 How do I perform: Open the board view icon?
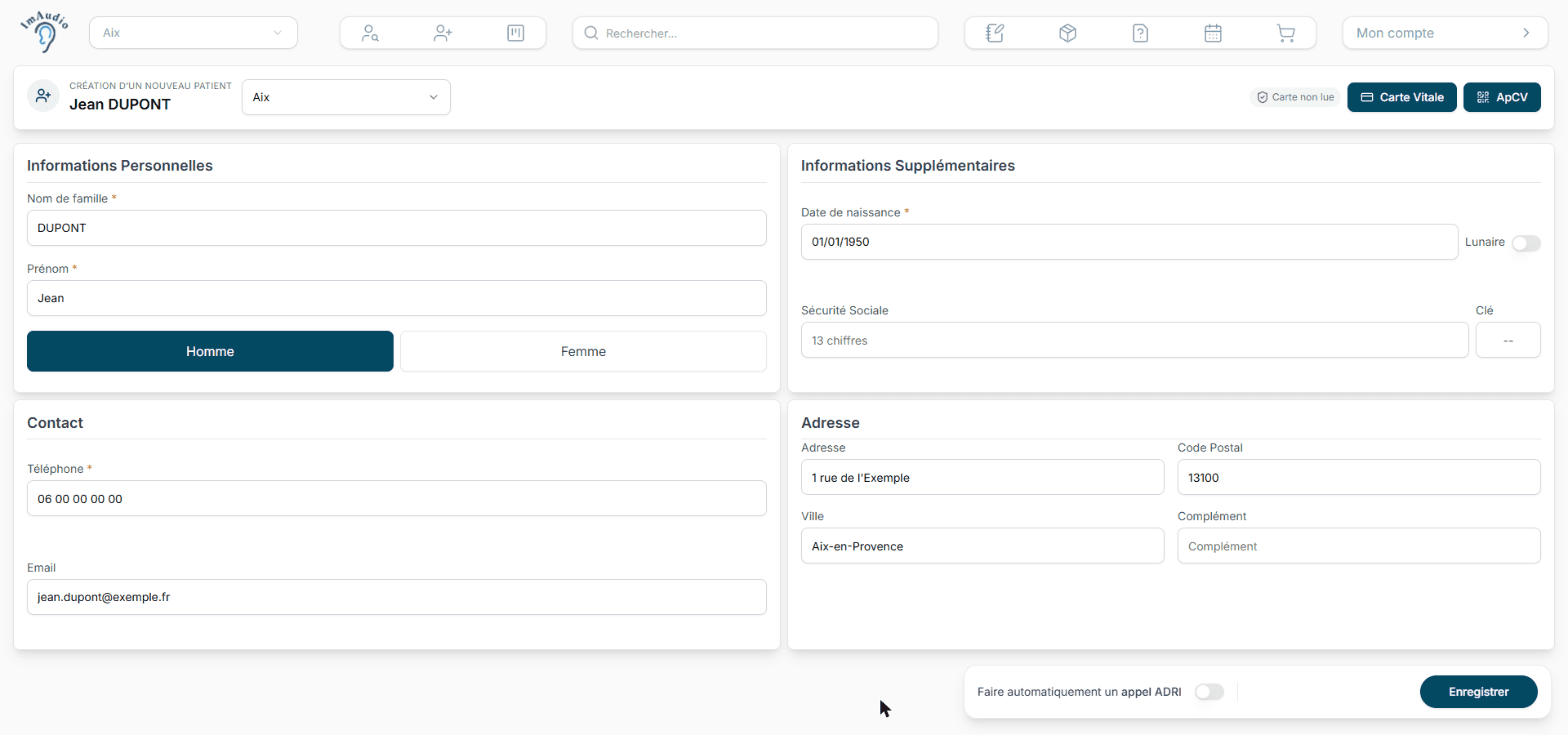coord(516,33)
